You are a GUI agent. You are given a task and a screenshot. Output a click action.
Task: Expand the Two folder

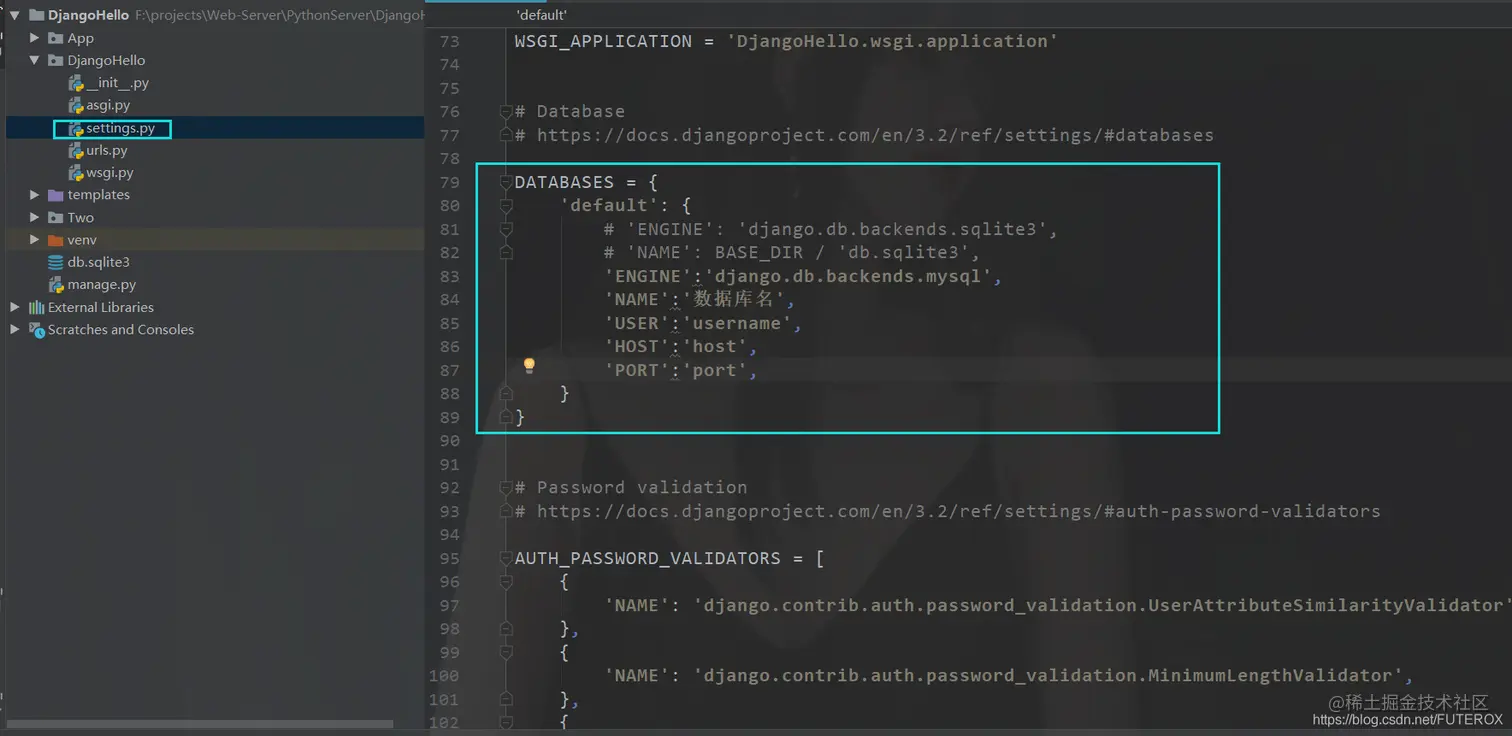[35, 217]
